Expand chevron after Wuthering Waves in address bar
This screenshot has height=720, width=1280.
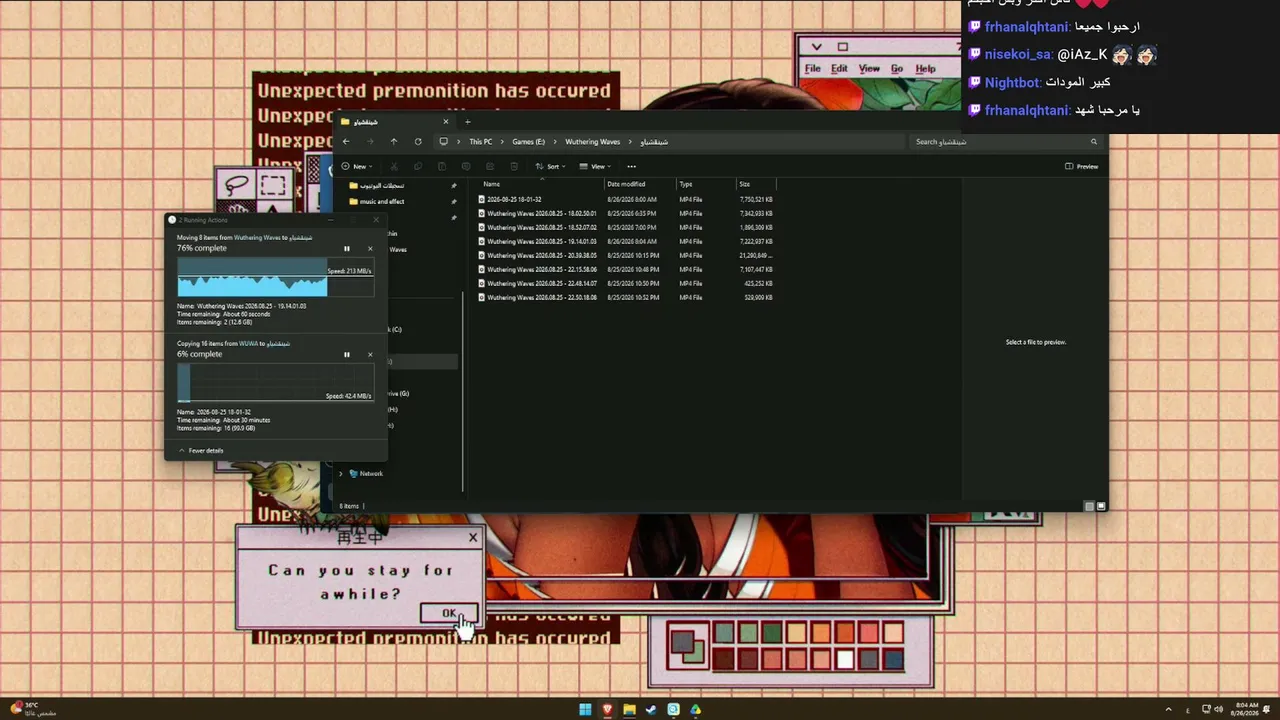click(631, 142)
